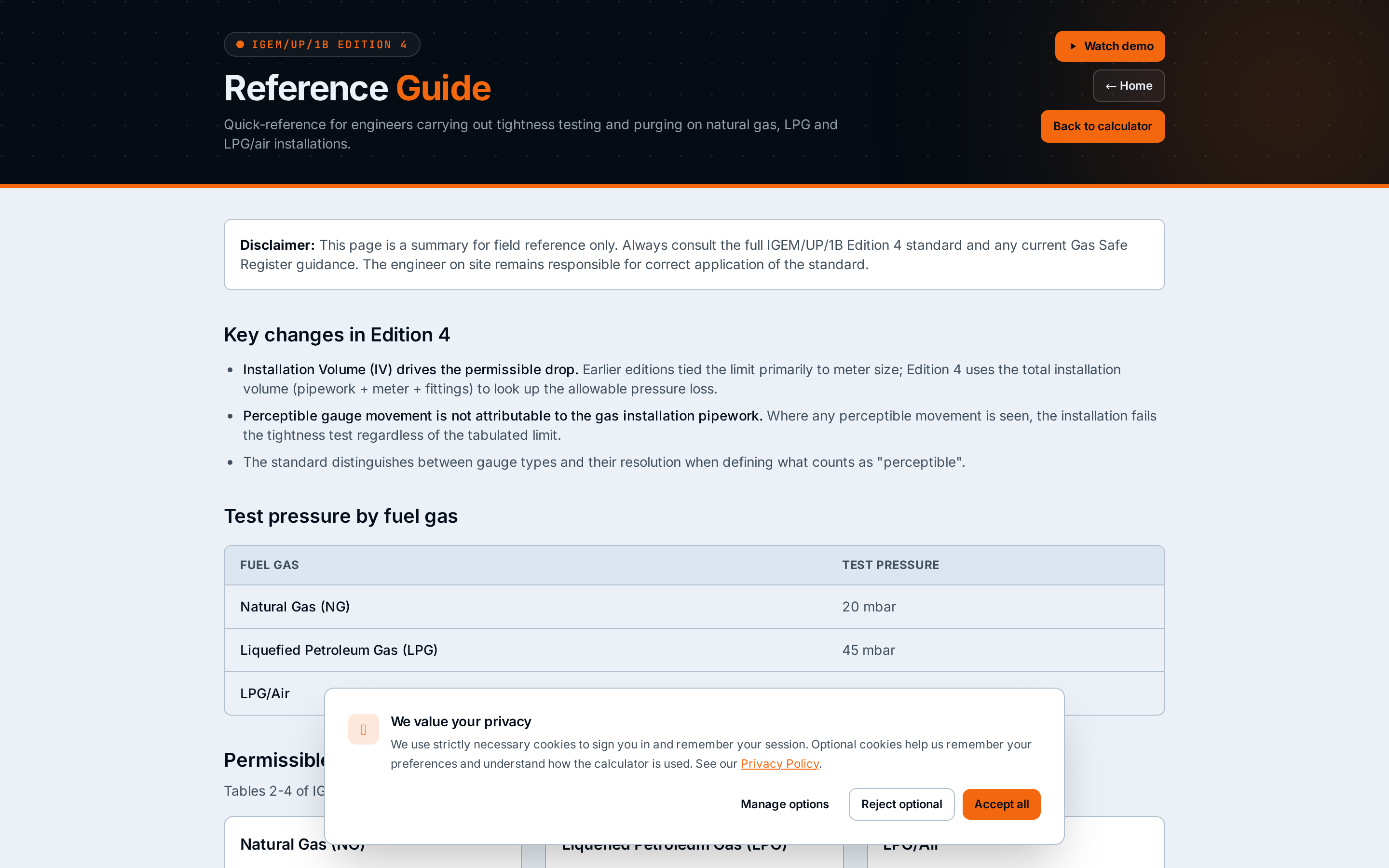Select the Natural Gas (NG) table row
Image resolution: width=1389 pixels, height=868 pixels.
pos(694,607)
